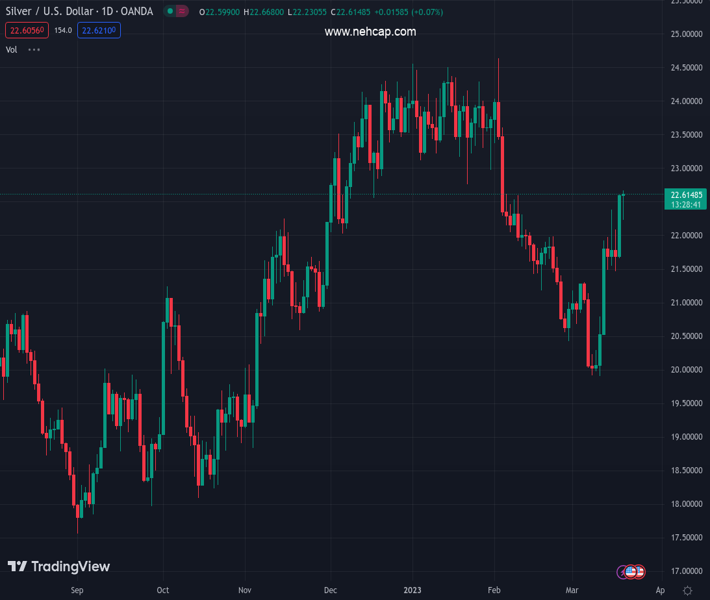The width and height of the screenshot is (710, 600).
Task: Click the front US flag economic event icon
Action: pos(631,571)
